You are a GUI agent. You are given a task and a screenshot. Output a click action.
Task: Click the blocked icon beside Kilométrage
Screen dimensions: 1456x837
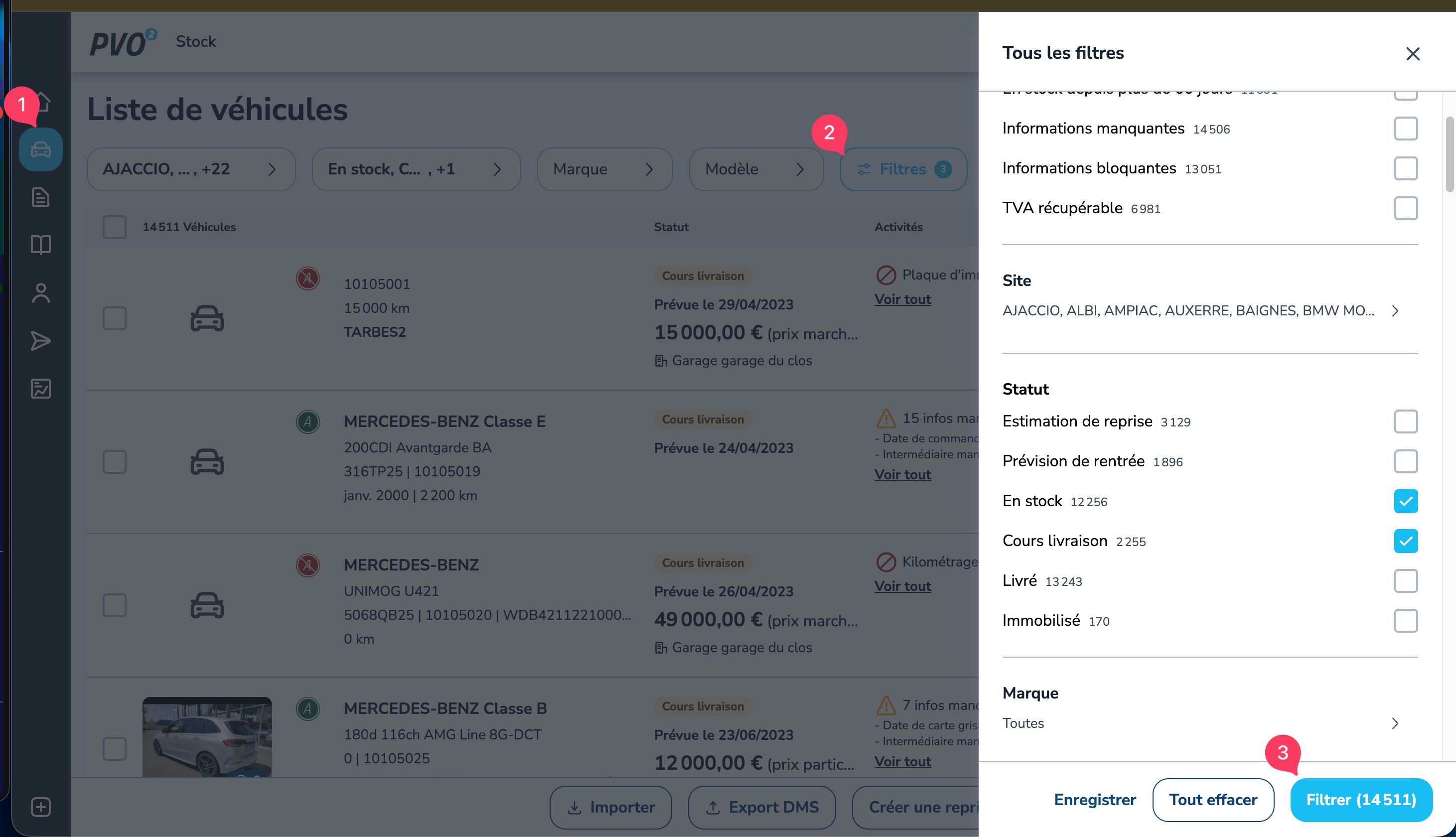click(x=886, y=561)
